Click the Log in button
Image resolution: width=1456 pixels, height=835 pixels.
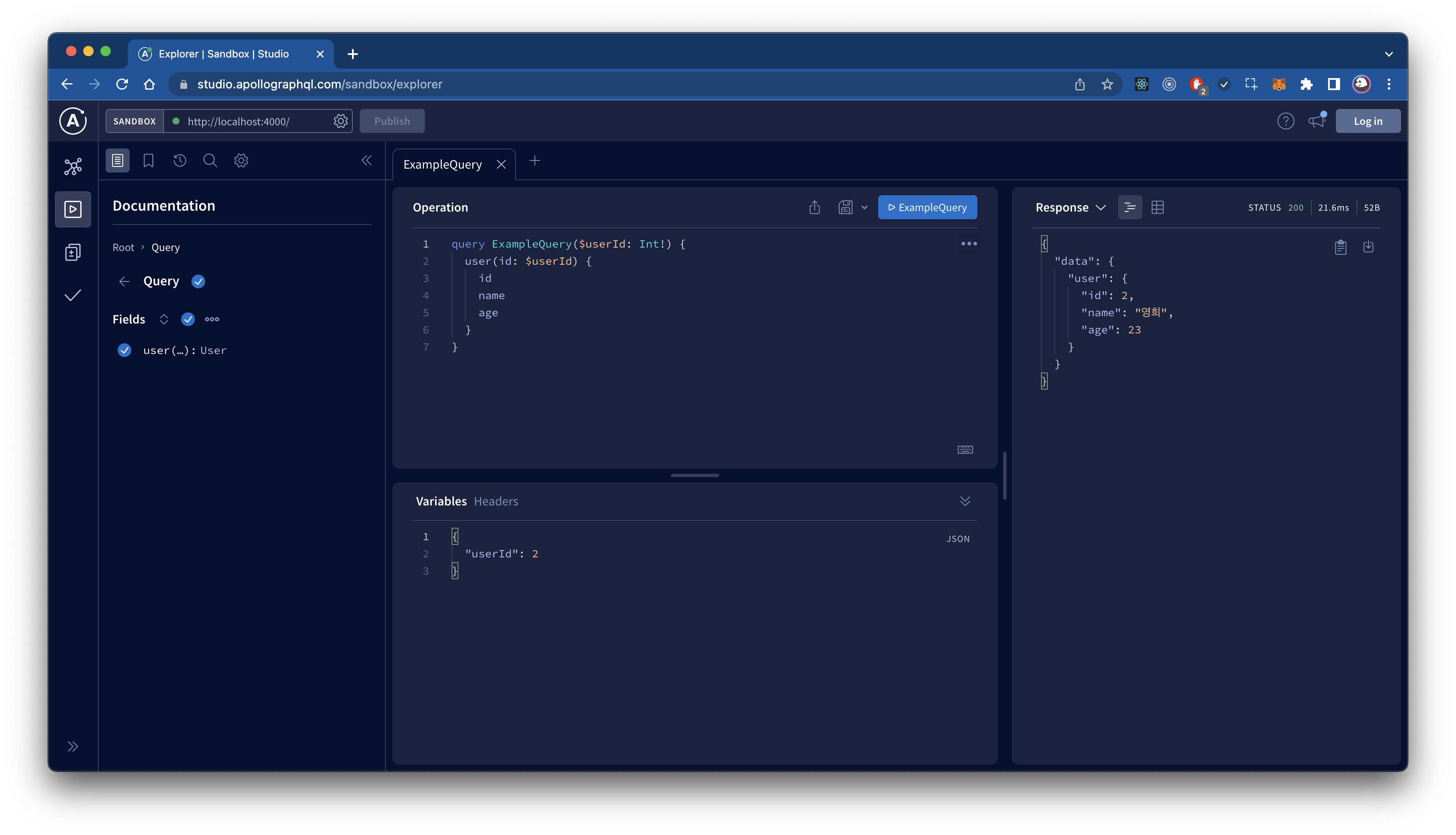click(x=1368, y=121)
